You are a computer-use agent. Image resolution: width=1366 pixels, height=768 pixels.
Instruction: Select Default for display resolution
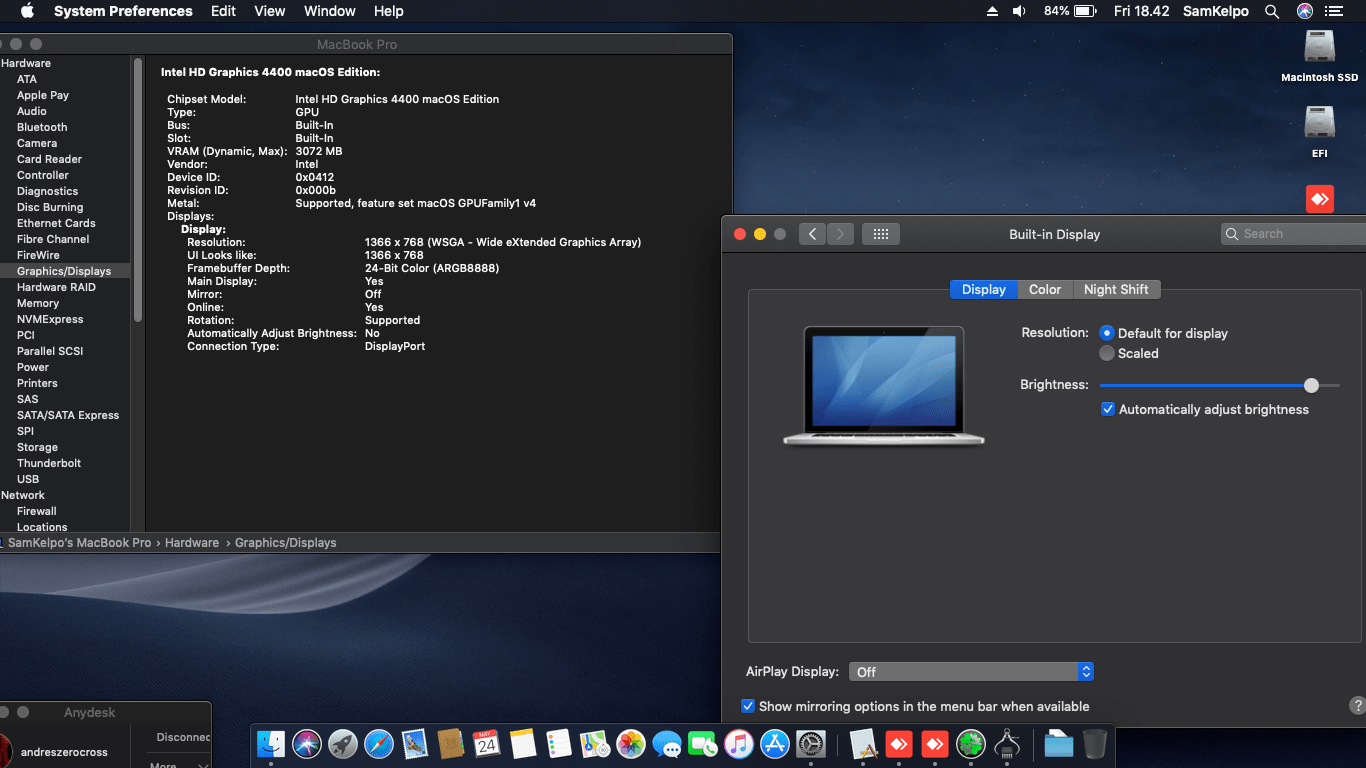[1107, 333]
